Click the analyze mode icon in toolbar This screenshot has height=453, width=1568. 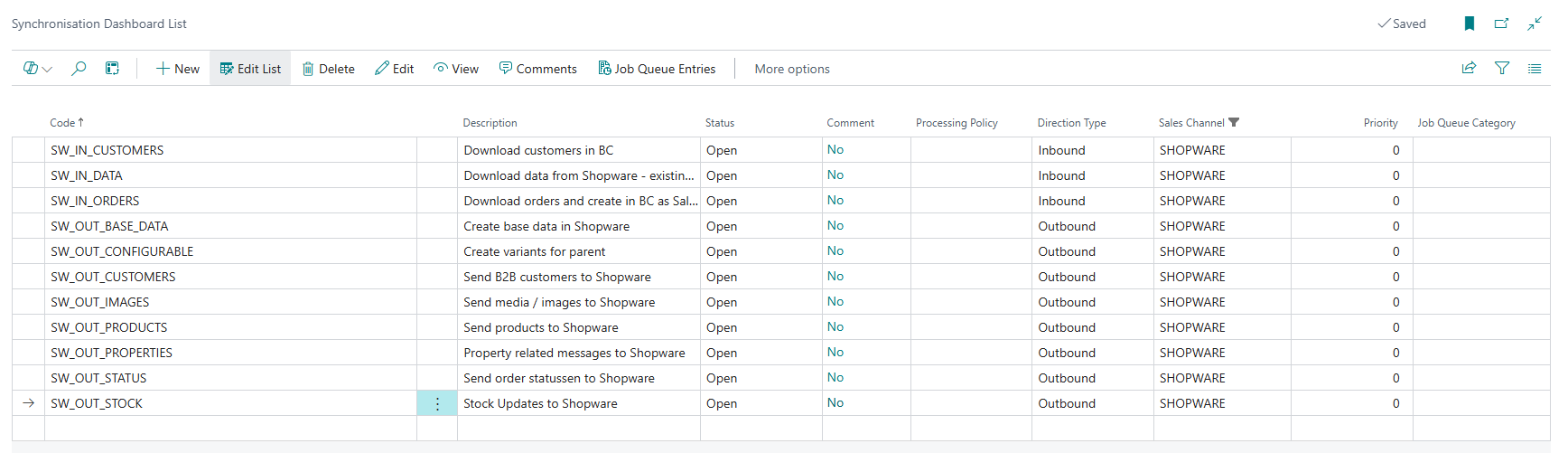pyautogui.click(x=112, y=69)
